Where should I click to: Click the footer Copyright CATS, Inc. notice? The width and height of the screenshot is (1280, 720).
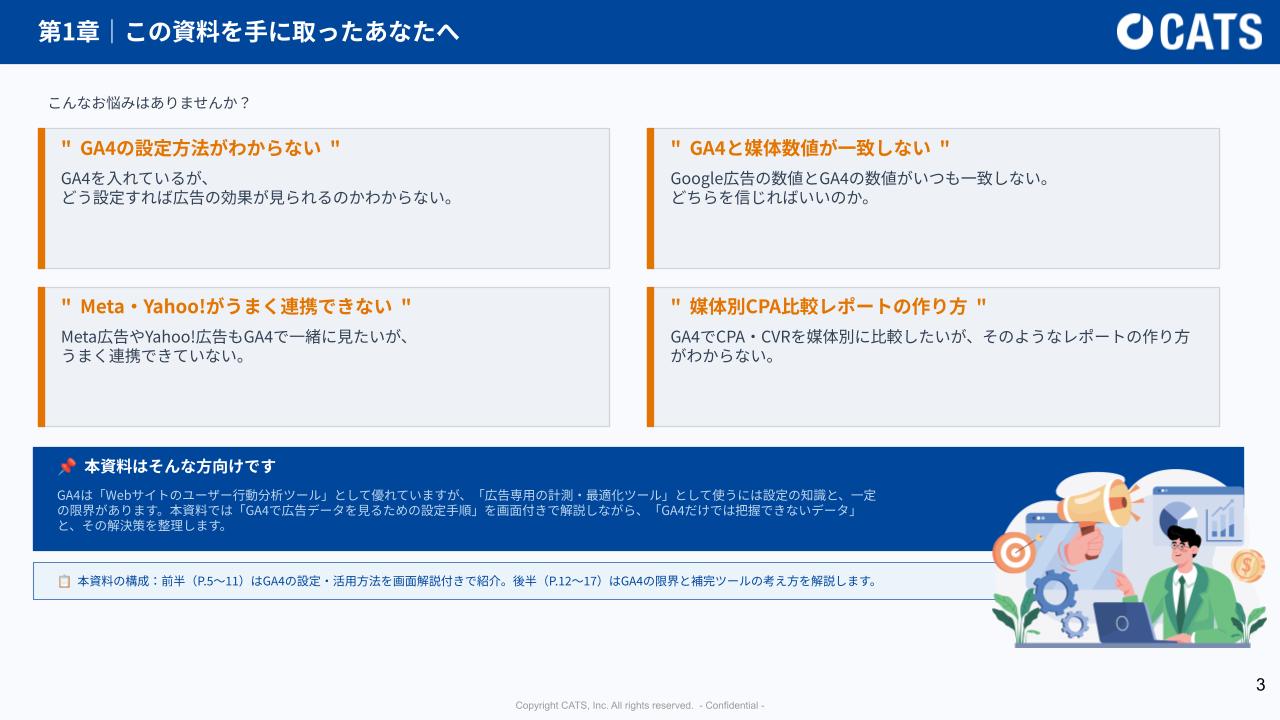640,705
